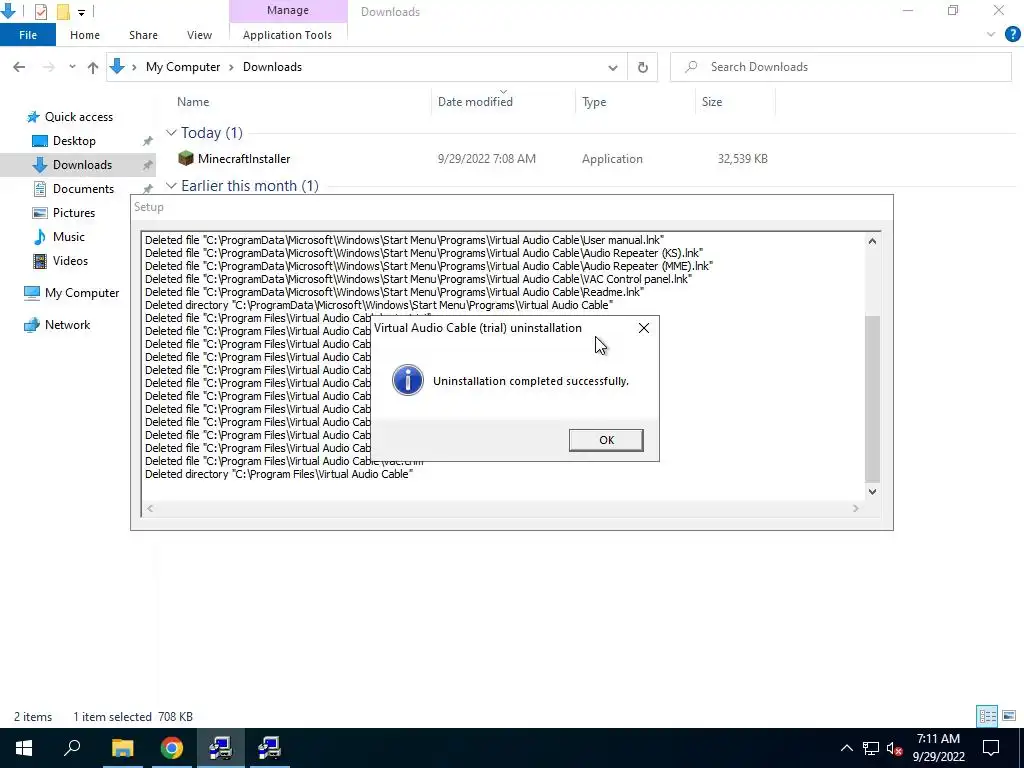Select Network in the sidebar

[x=67, y=325]
